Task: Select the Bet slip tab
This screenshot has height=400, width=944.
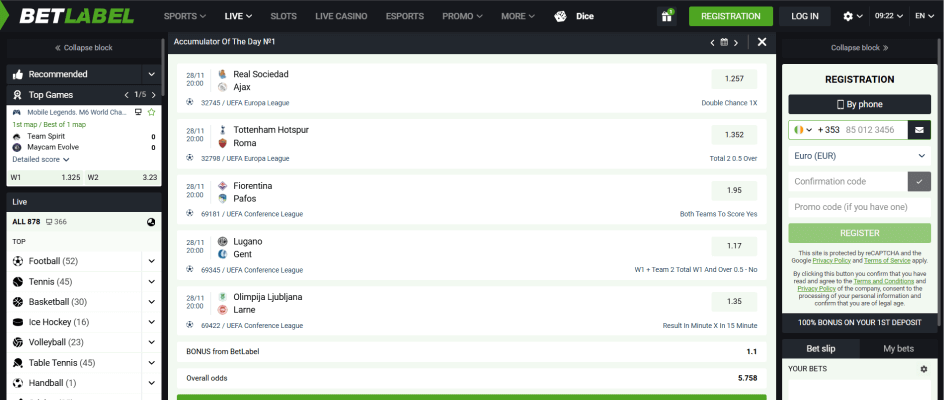Action: click(821, 348)
